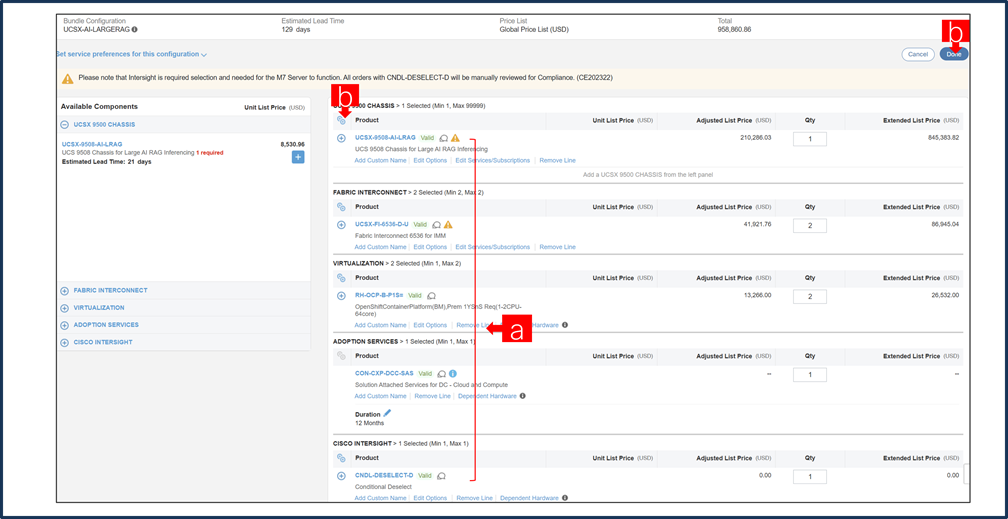1008x519 pixels.
Task: Expand ADOPTION SERVICES in Available Components
Action: [64, 325]
